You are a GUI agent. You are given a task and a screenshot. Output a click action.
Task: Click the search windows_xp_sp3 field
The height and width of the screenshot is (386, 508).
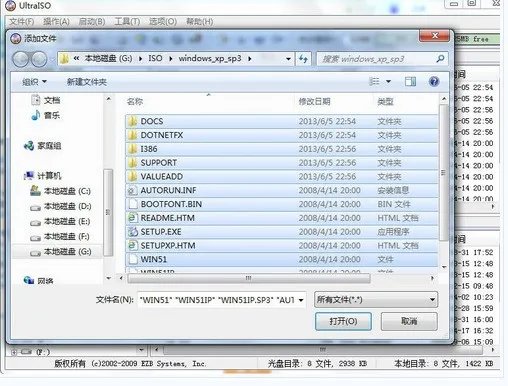(x=382, y=59)
